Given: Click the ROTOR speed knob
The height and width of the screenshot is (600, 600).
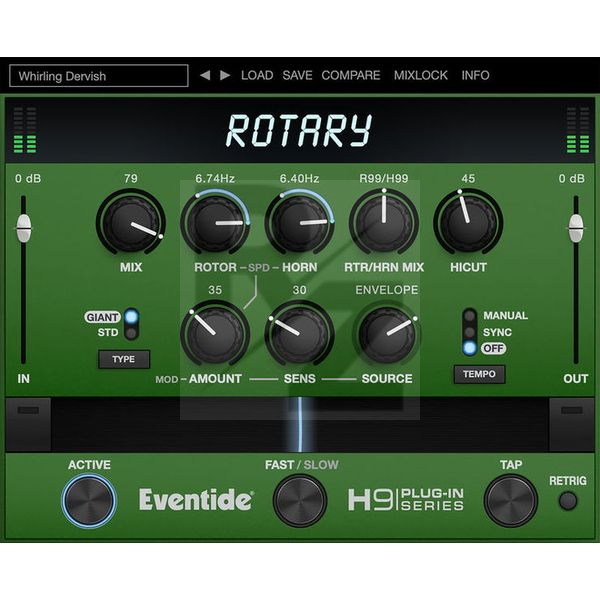Looking at the screenshot, I should pos(215,223).
